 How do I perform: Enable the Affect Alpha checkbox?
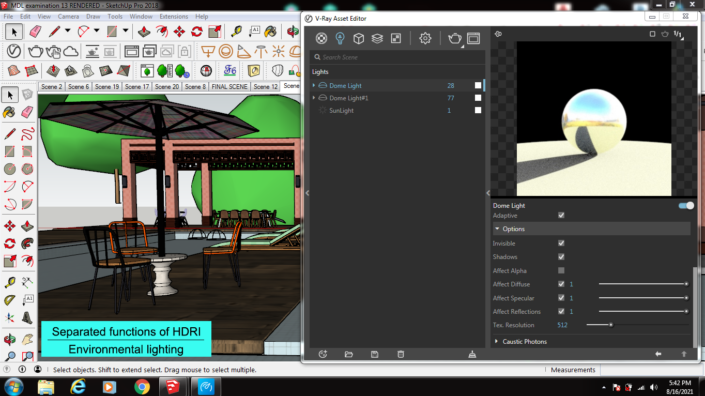[x=561, y=271]
